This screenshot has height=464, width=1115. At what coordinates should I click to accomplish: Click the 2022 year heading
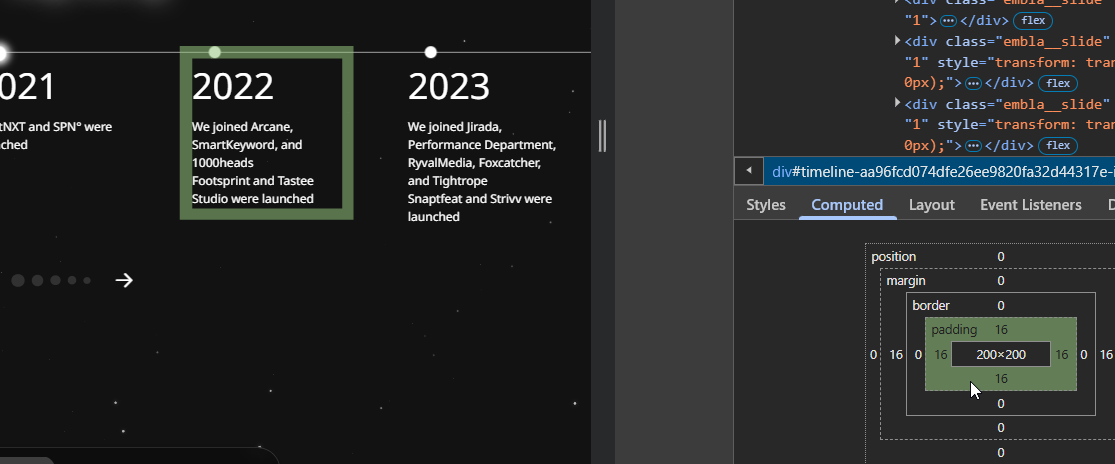point(233,87)
